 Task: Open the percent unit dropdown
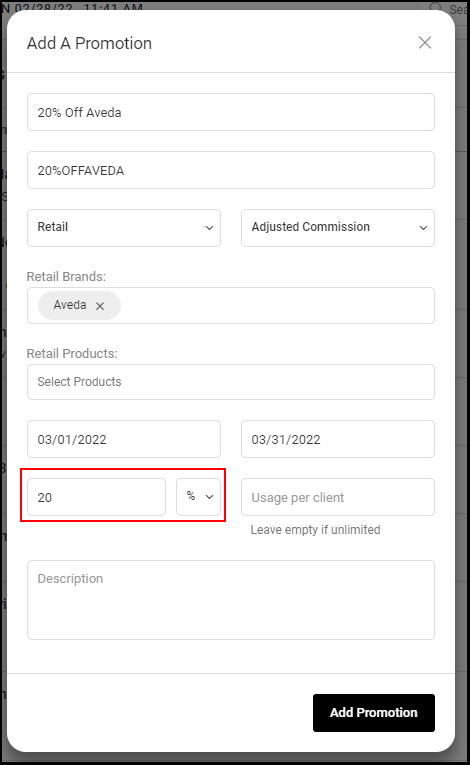(x=198, y=497)
